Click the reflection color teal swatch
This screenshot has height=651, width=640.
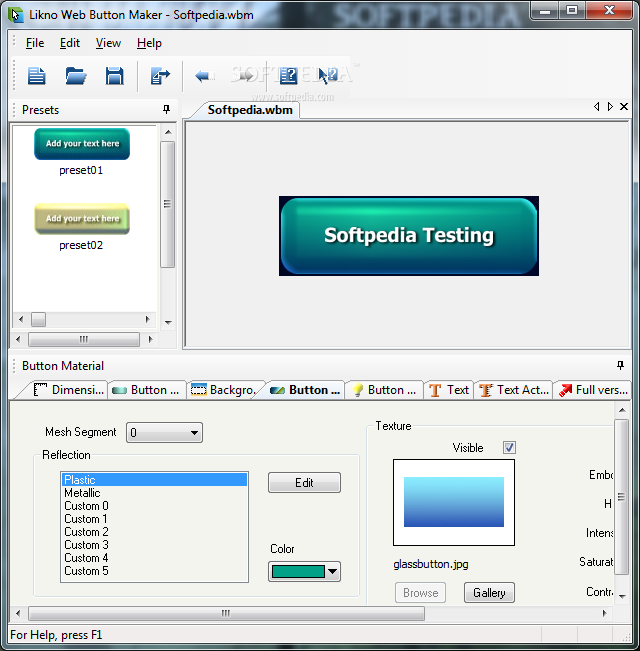pyautogui.click(x=298, y=572)
